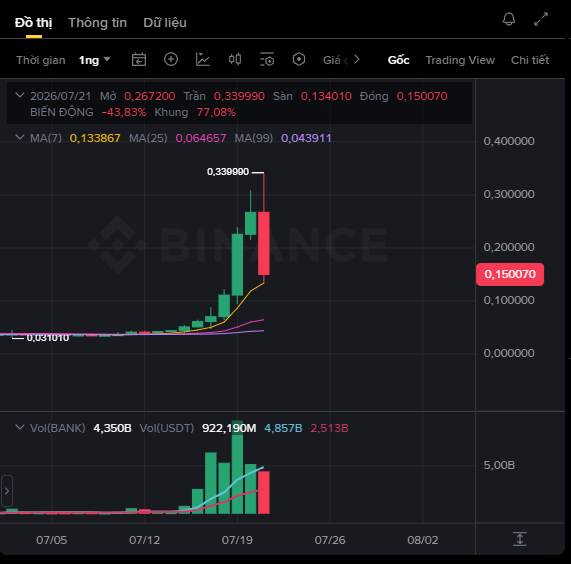This screenshot has height=564, width=571.
Task: Click the red volume bar
Action: pos(264,492)
